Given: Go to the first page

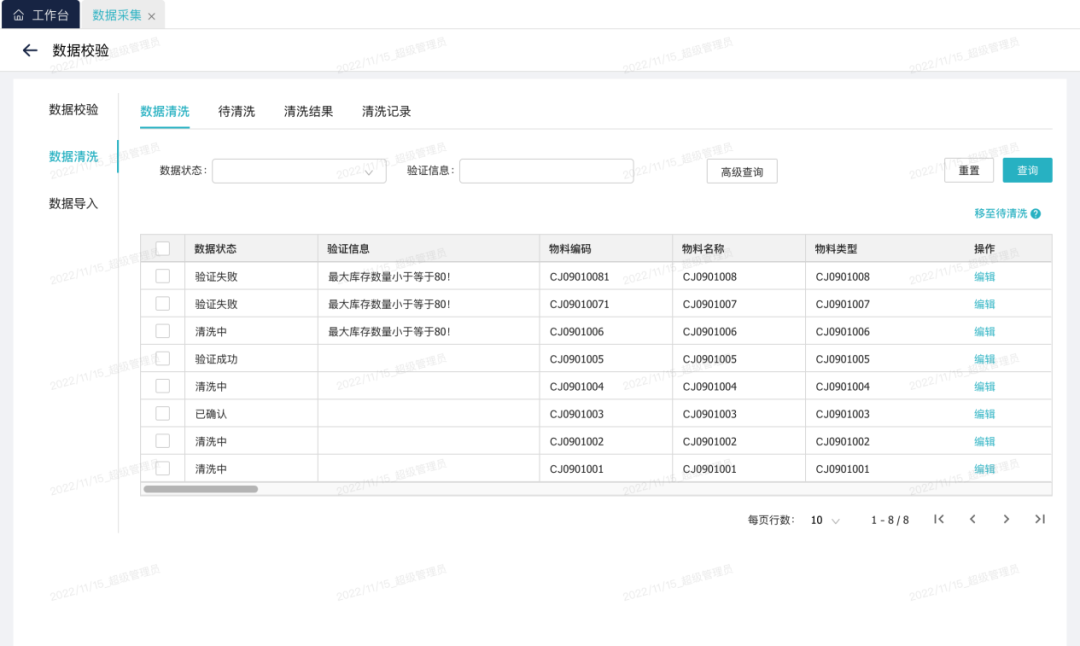Looking at the screenshot, I should click(x=939, y=519).
